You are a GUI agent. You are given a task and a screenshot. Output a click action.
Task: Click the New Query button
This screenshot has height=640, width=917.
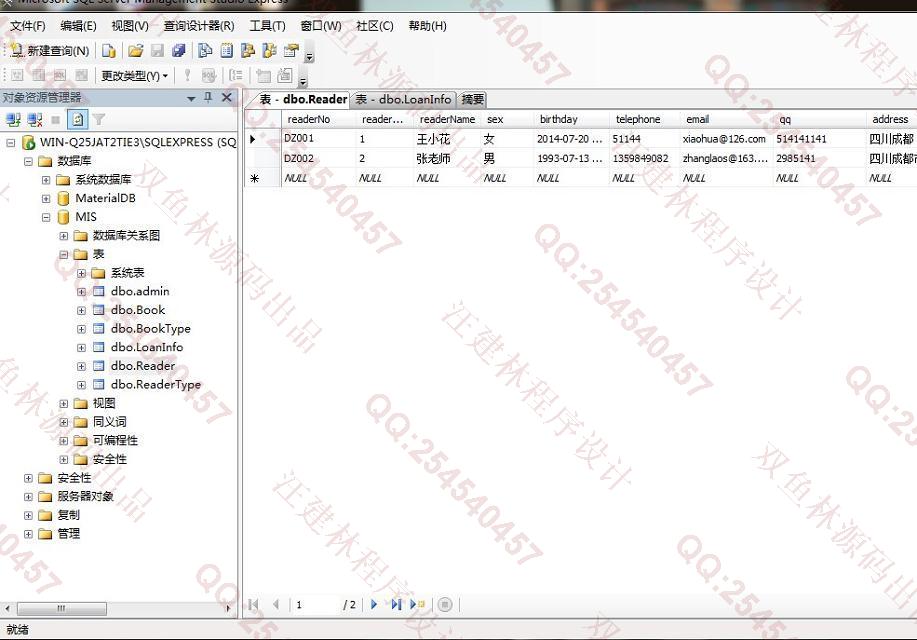pyautogui.click(x=50, y=51)
